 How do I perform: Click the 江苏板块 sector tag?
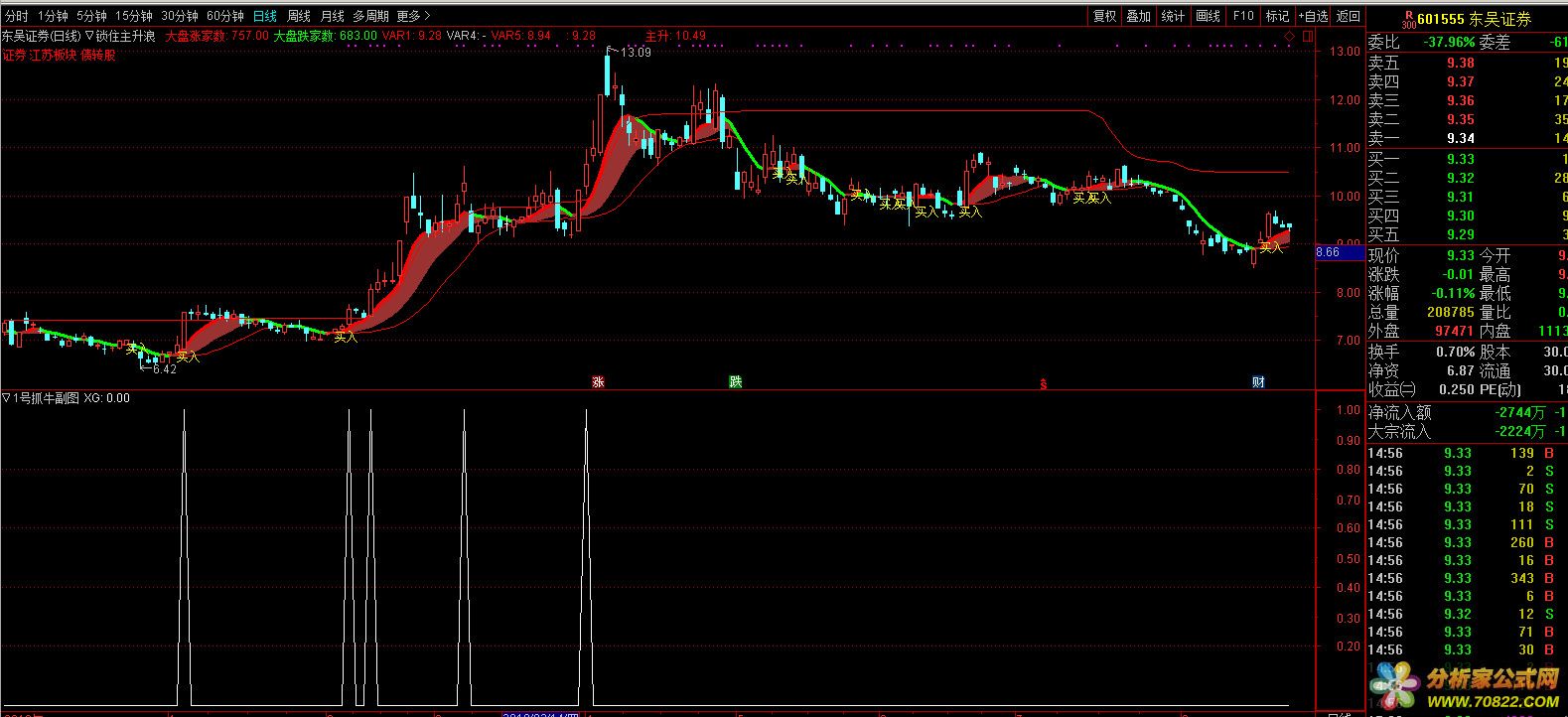coord(54,56)
